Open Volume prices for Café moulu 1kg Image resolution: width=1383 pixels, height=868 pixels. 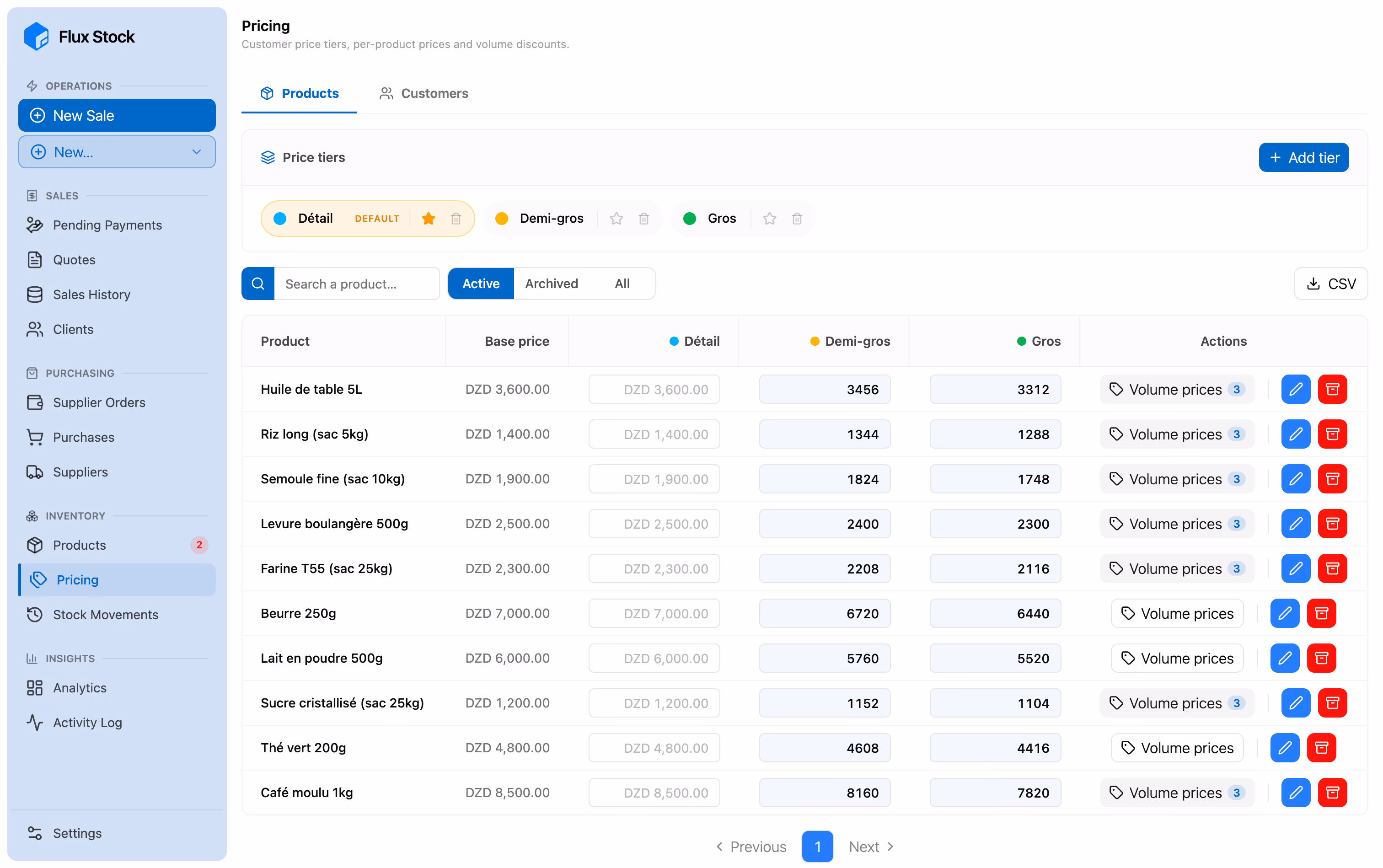pos(1177,792)
